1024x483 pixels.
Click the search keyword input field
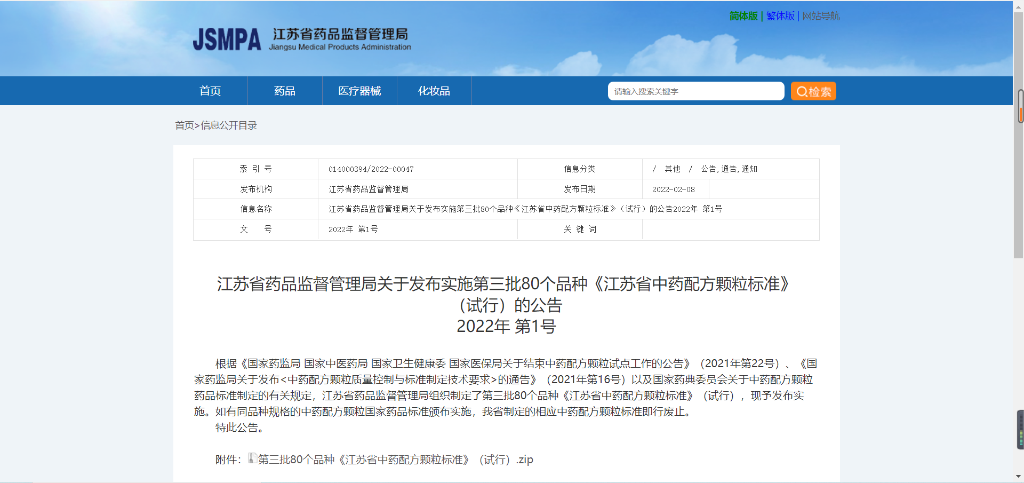(x=696, y=91)
